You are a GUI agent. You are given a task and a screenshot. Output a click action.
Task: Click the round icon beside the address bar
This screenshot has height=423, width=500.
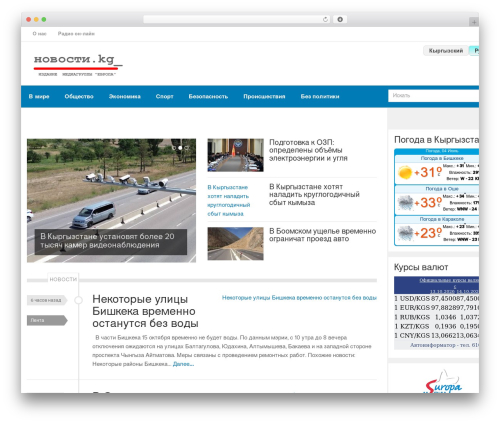(340, 19)
